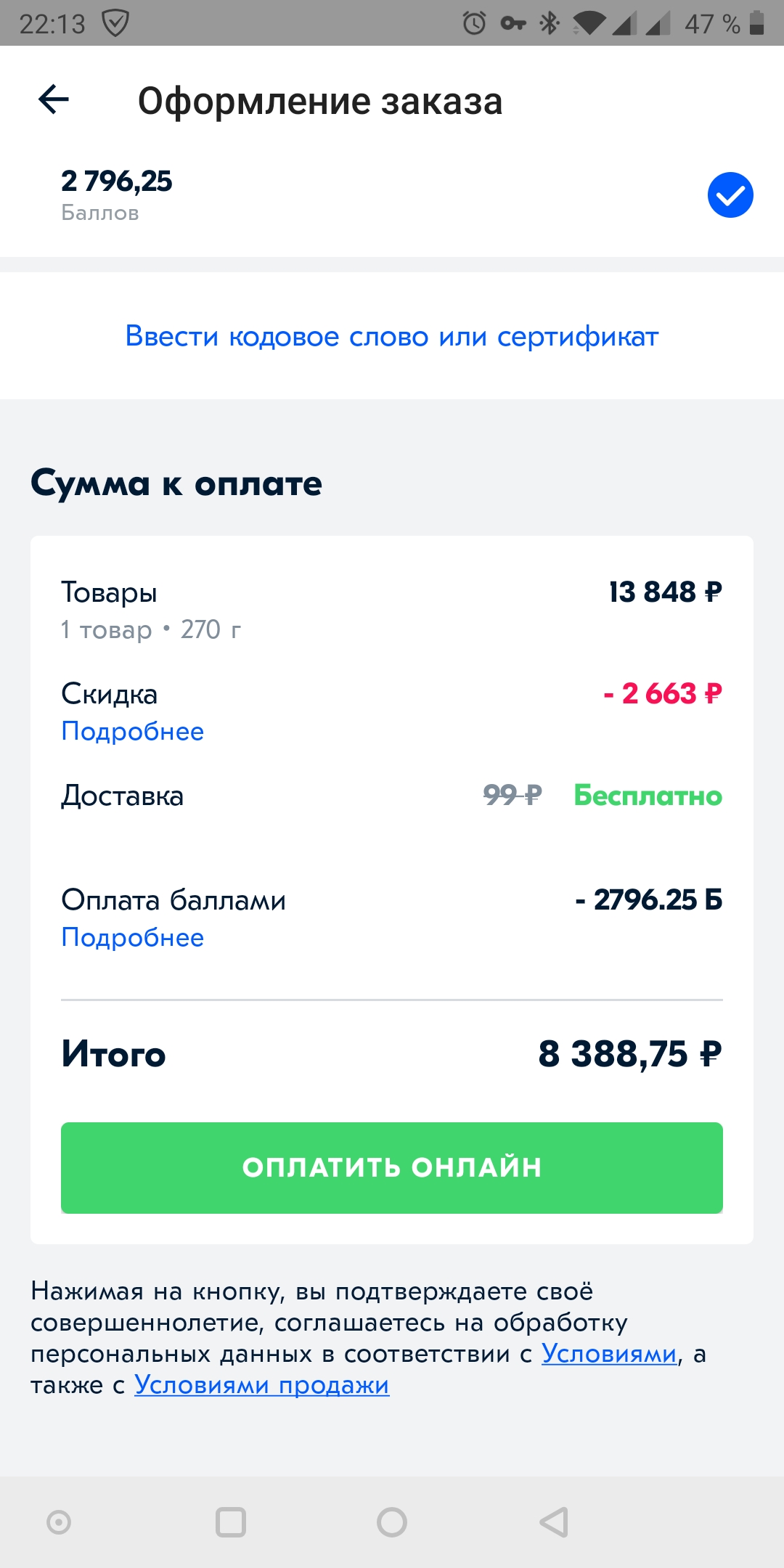This screenshot has height=1568, width=784.
Task: Tap the recent apps square button
Action: tap(231, 1522)
